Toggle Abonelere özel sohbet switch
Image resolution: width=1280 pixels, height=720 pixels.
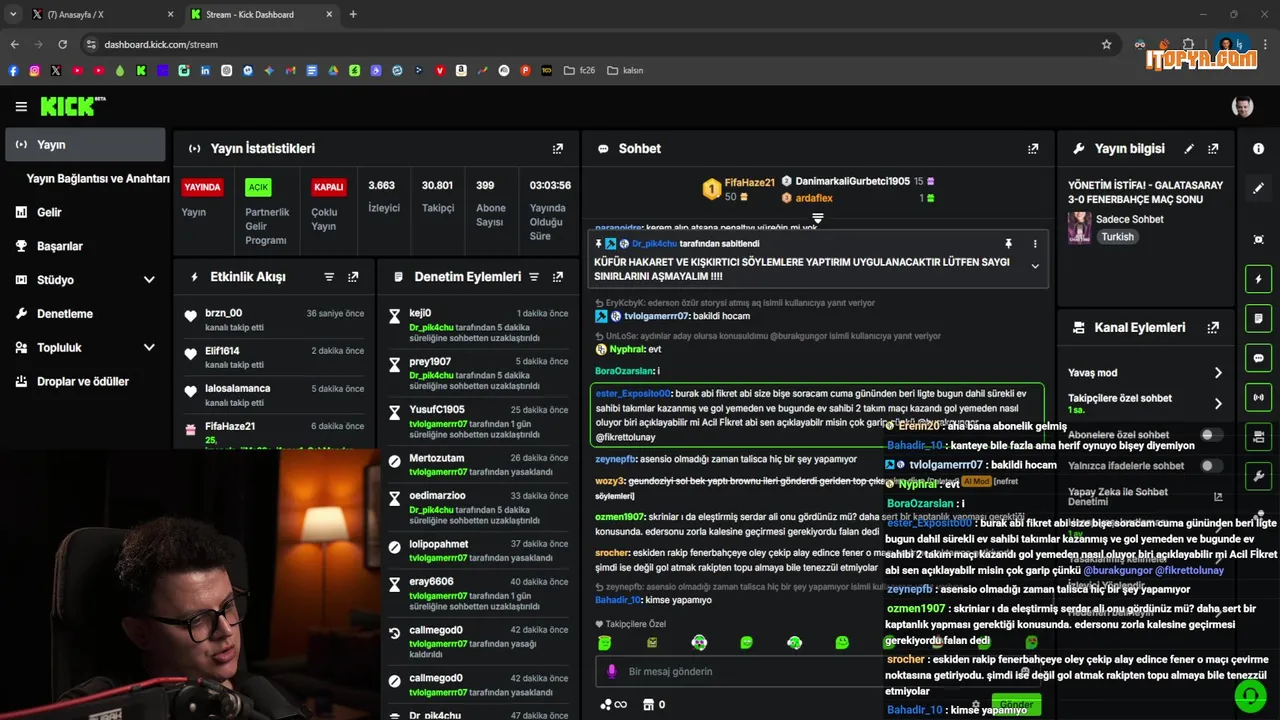pyautogui.click(x=1211, y=435)
